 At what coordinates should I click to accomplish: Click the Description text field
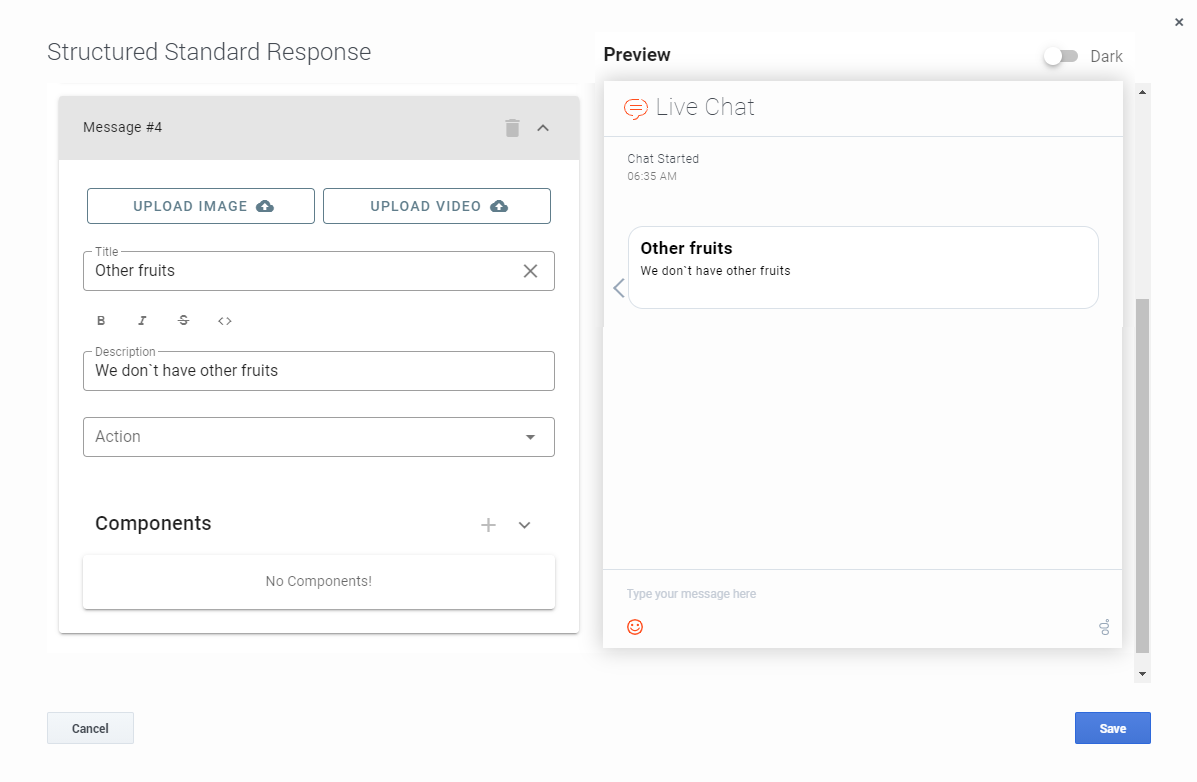point(318,371)
